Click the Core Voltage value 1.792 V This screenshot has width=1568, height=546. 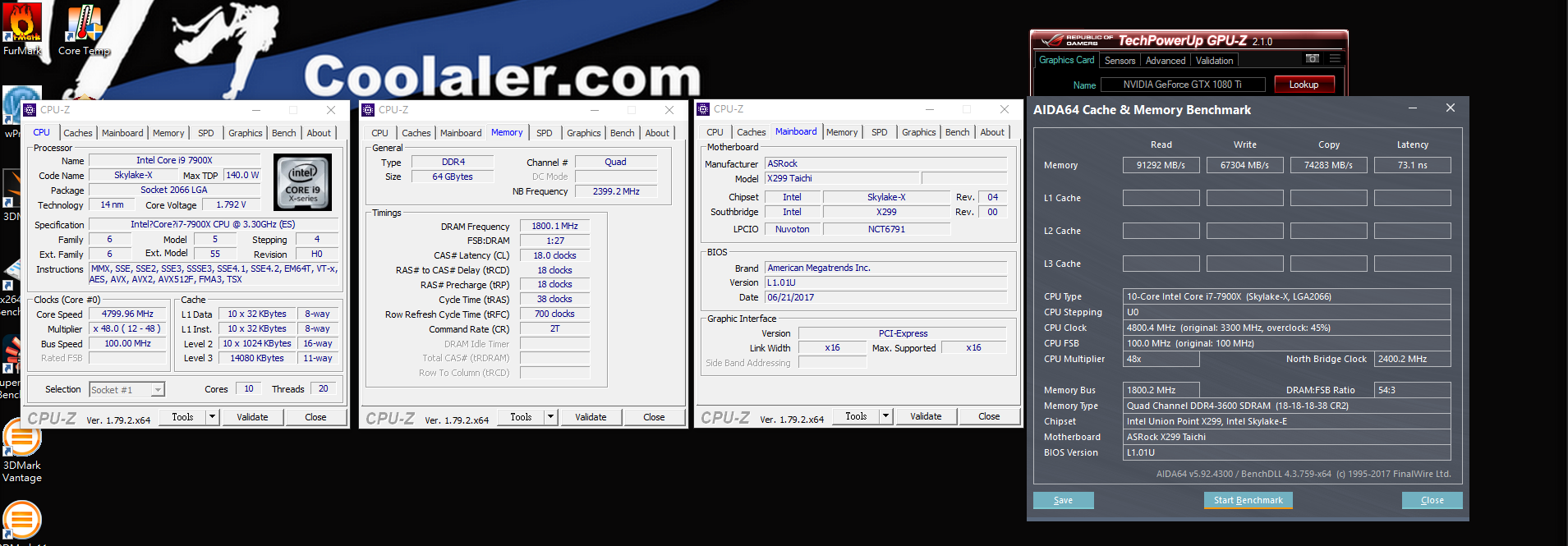(x=231, y=204)
